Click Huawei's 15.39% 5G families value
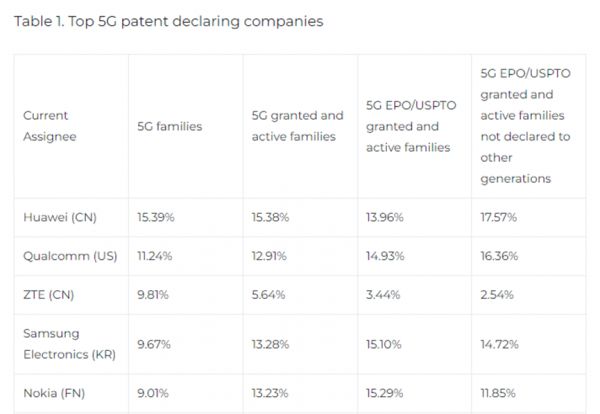This screenshot has width=600, height=414. pyautogui.click(x=157, y=216)
